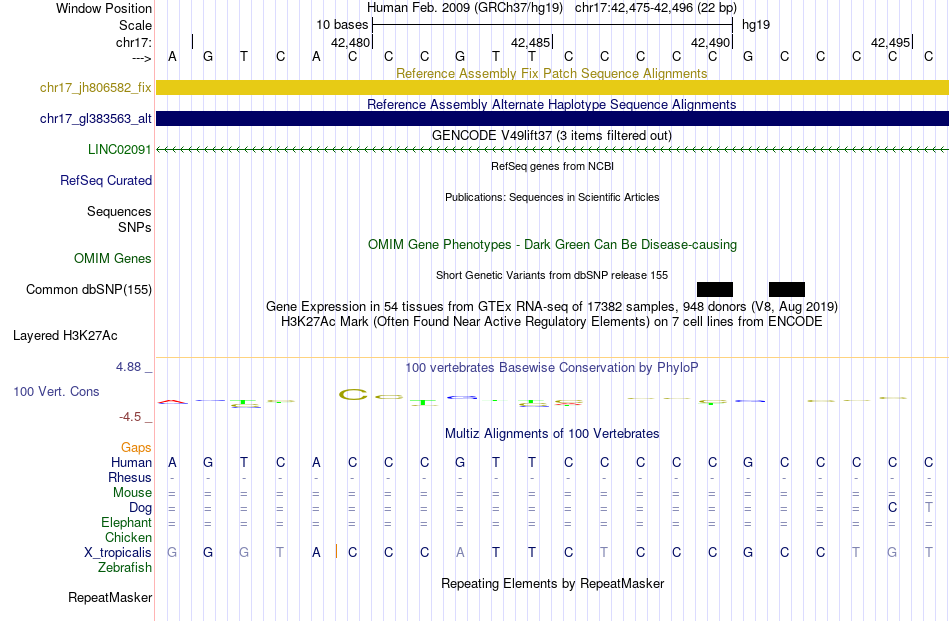Open the H3K27Ac Mark ENCODE track title
This screenshot has height=621, width=950.
point(552,322)
